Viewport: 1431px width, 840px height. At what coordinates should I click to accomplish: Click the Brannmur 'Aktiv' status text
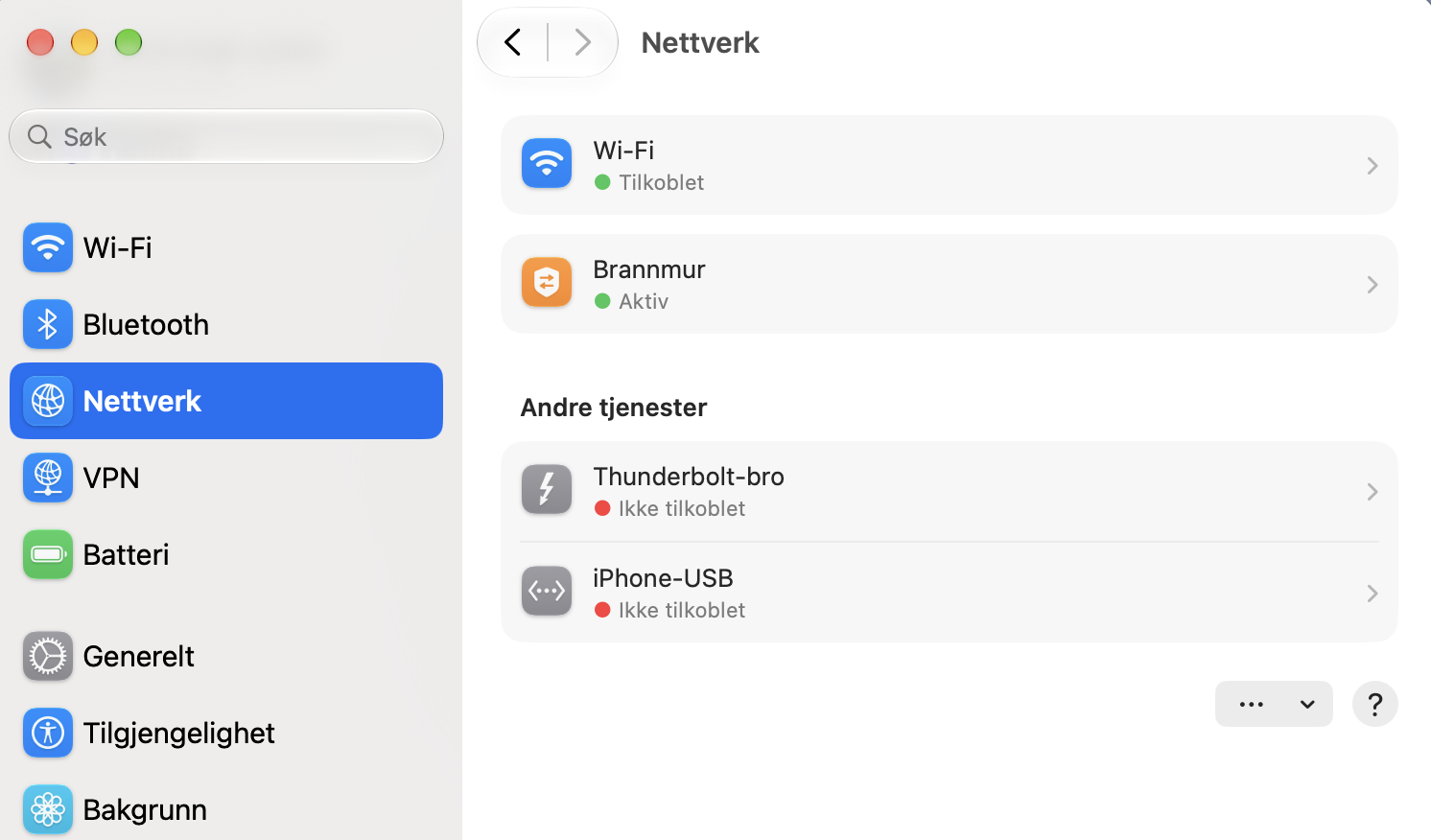pos(644,301)
